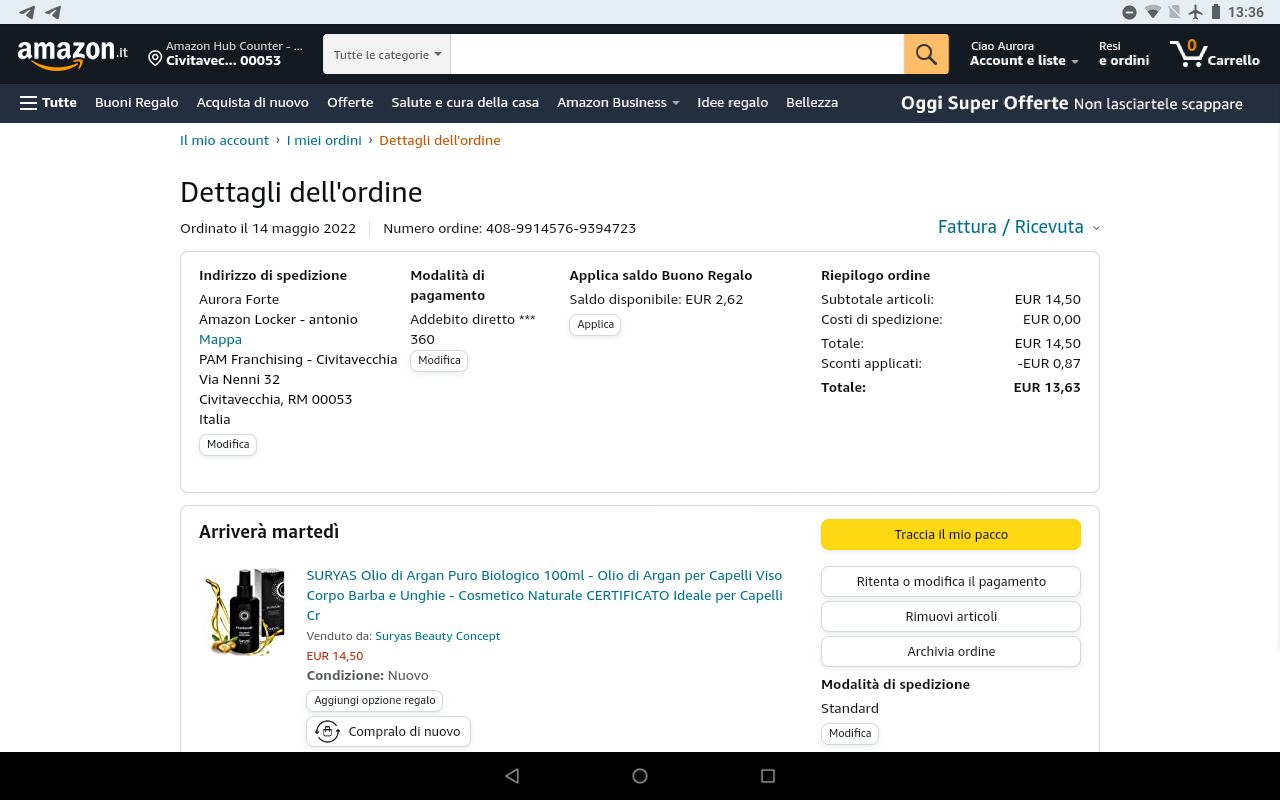The image size is (1280, 800).
Task: Click the Costi di spedizione value EUR 0,00
Action: click(x=1052, y=319)
